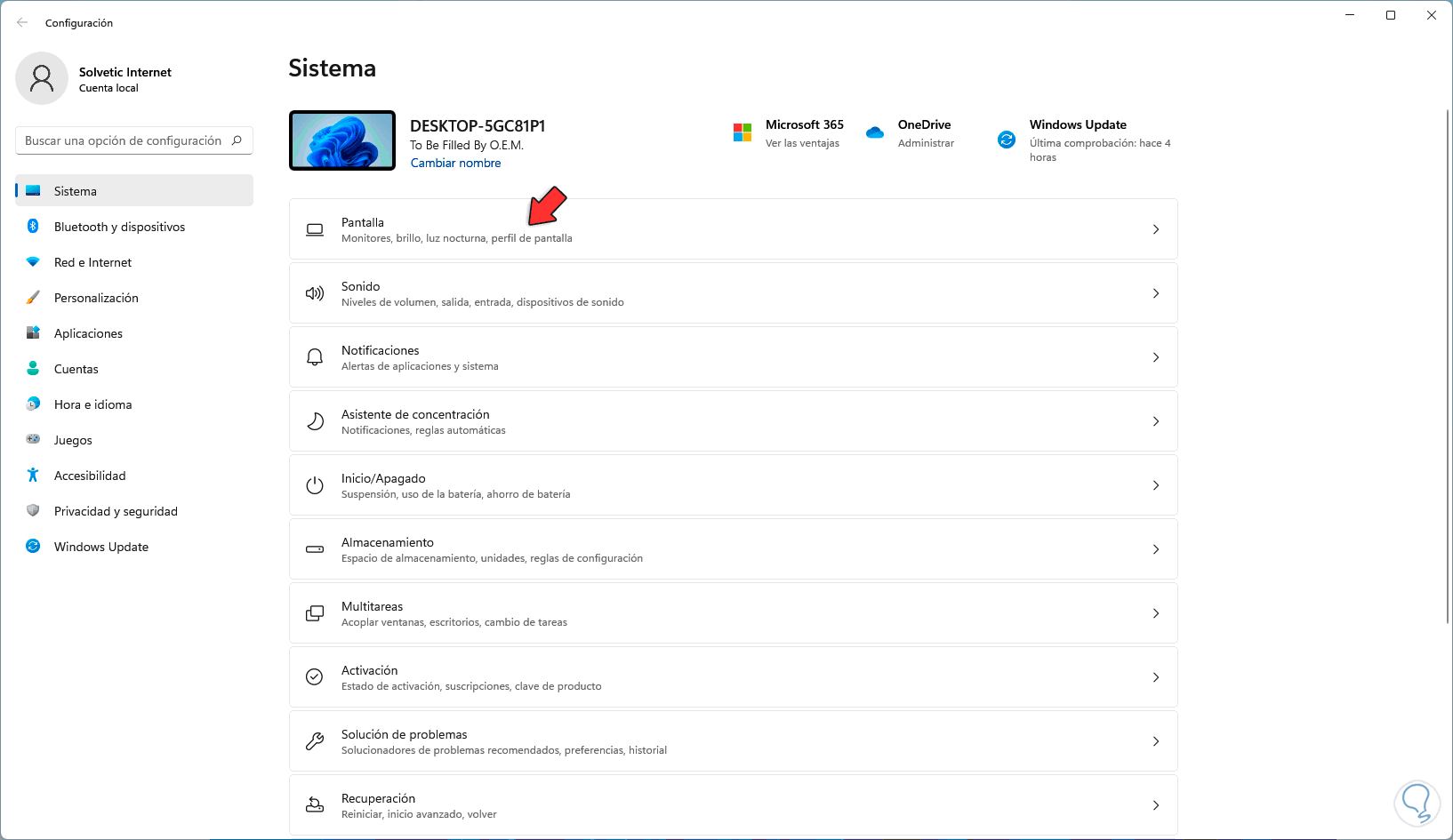Click the sidebar Windows Update icon
1453x840 pixels.
click(33, 547)
